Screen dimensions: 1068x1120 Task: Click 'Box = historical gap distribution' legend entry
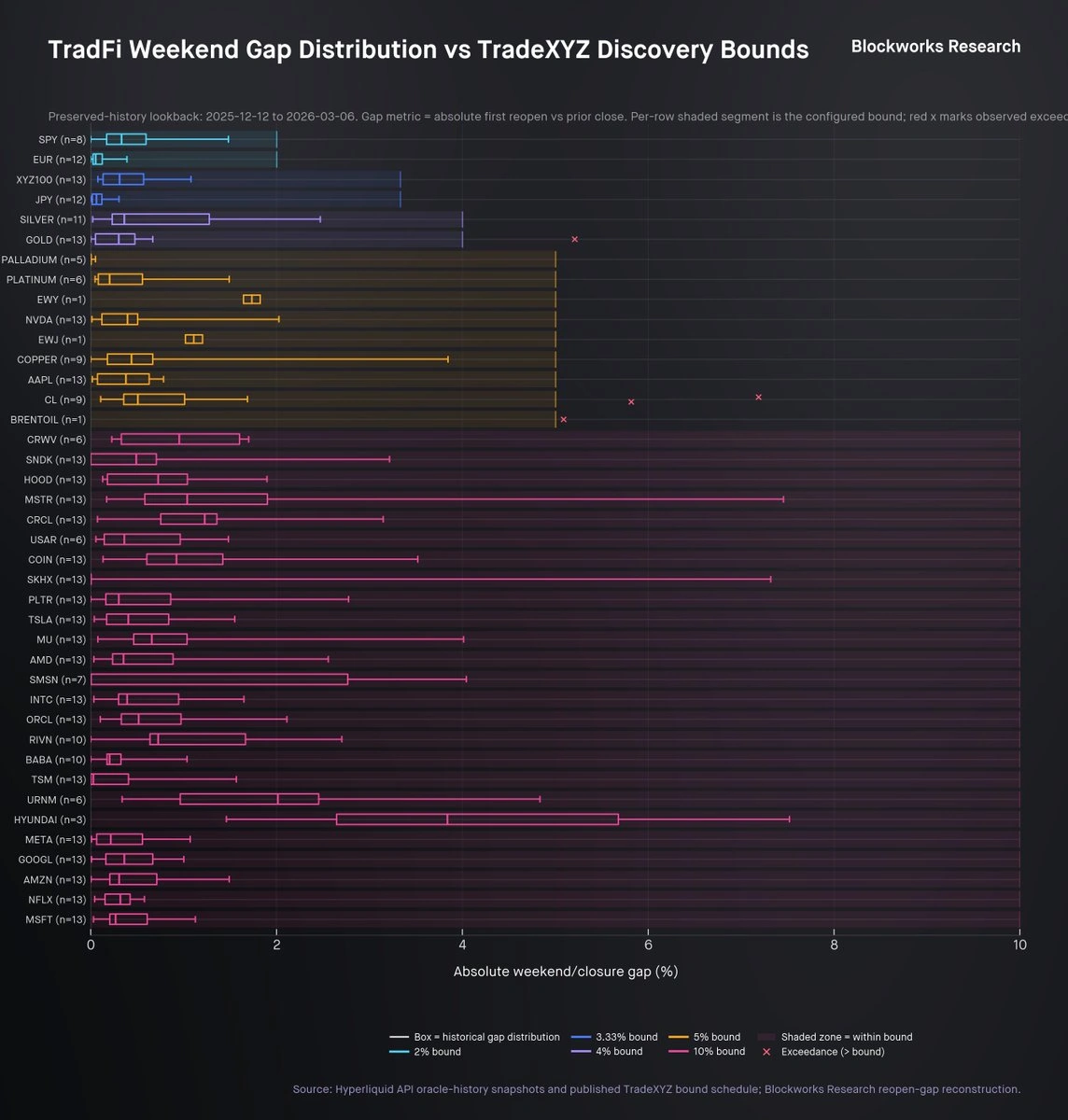(474, 1037)
